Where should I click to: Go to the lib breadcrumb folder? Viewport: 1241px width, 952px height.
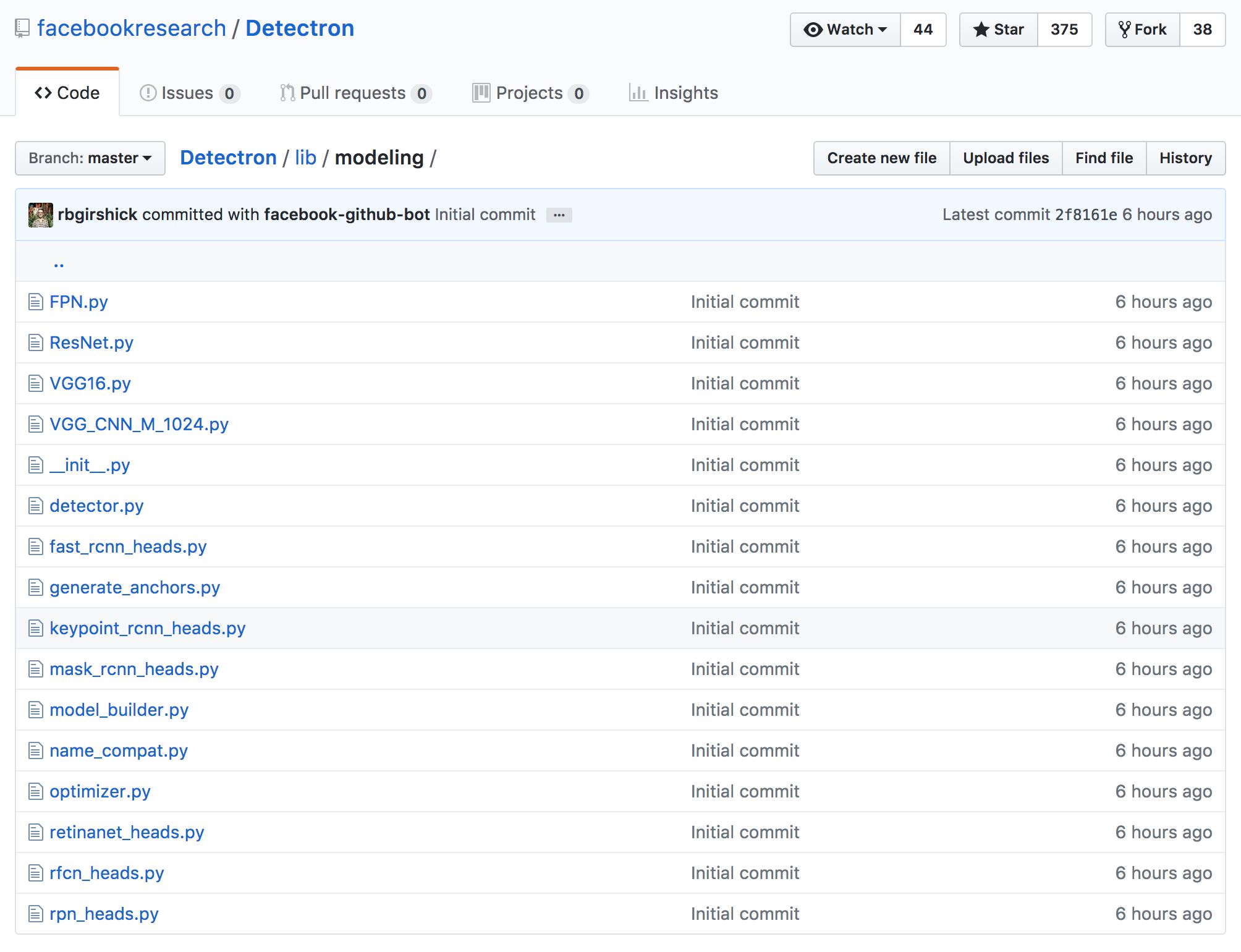point(305,158)
